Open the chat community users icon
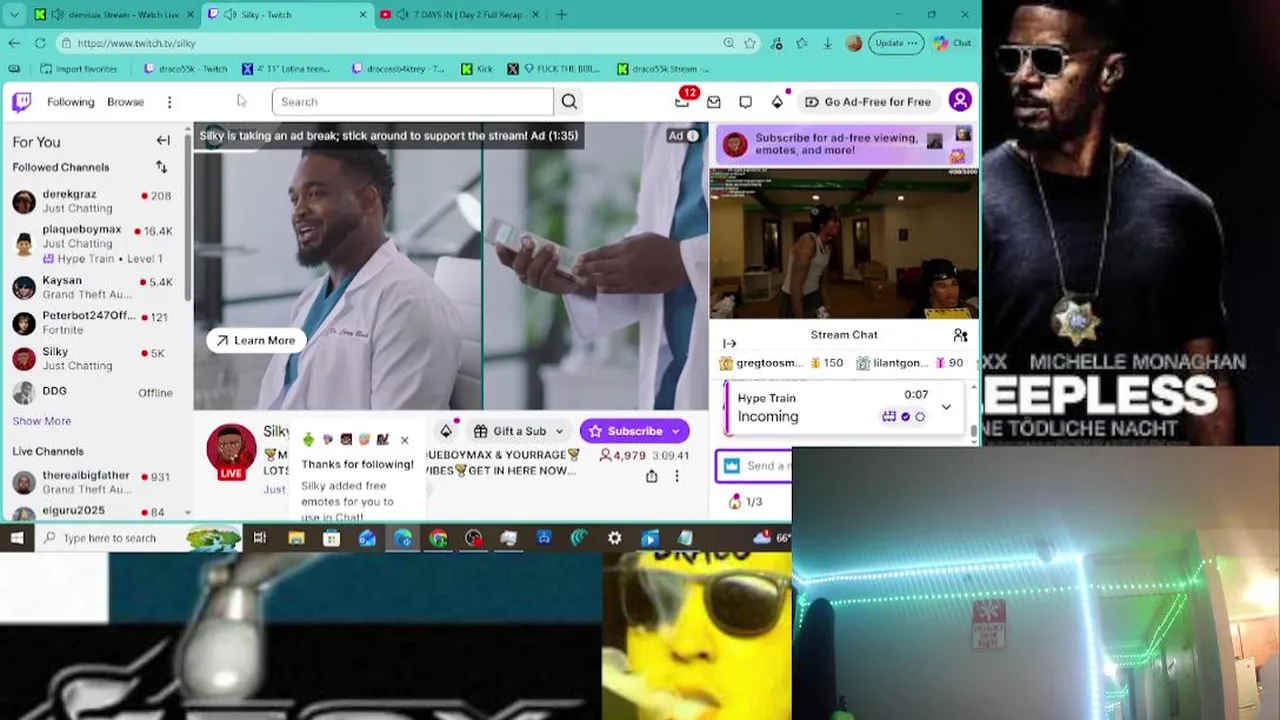Viewport: 1280px width, 720px height. tap(960, 335)
